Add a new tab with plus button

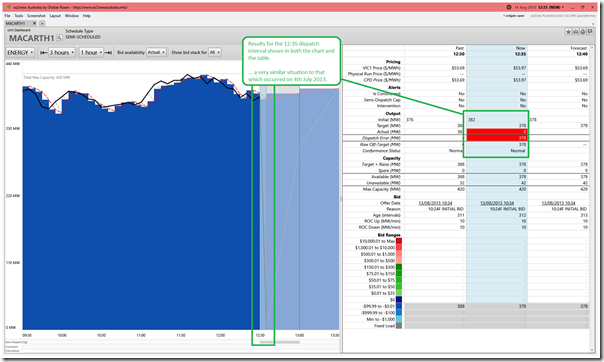(42, 23)
